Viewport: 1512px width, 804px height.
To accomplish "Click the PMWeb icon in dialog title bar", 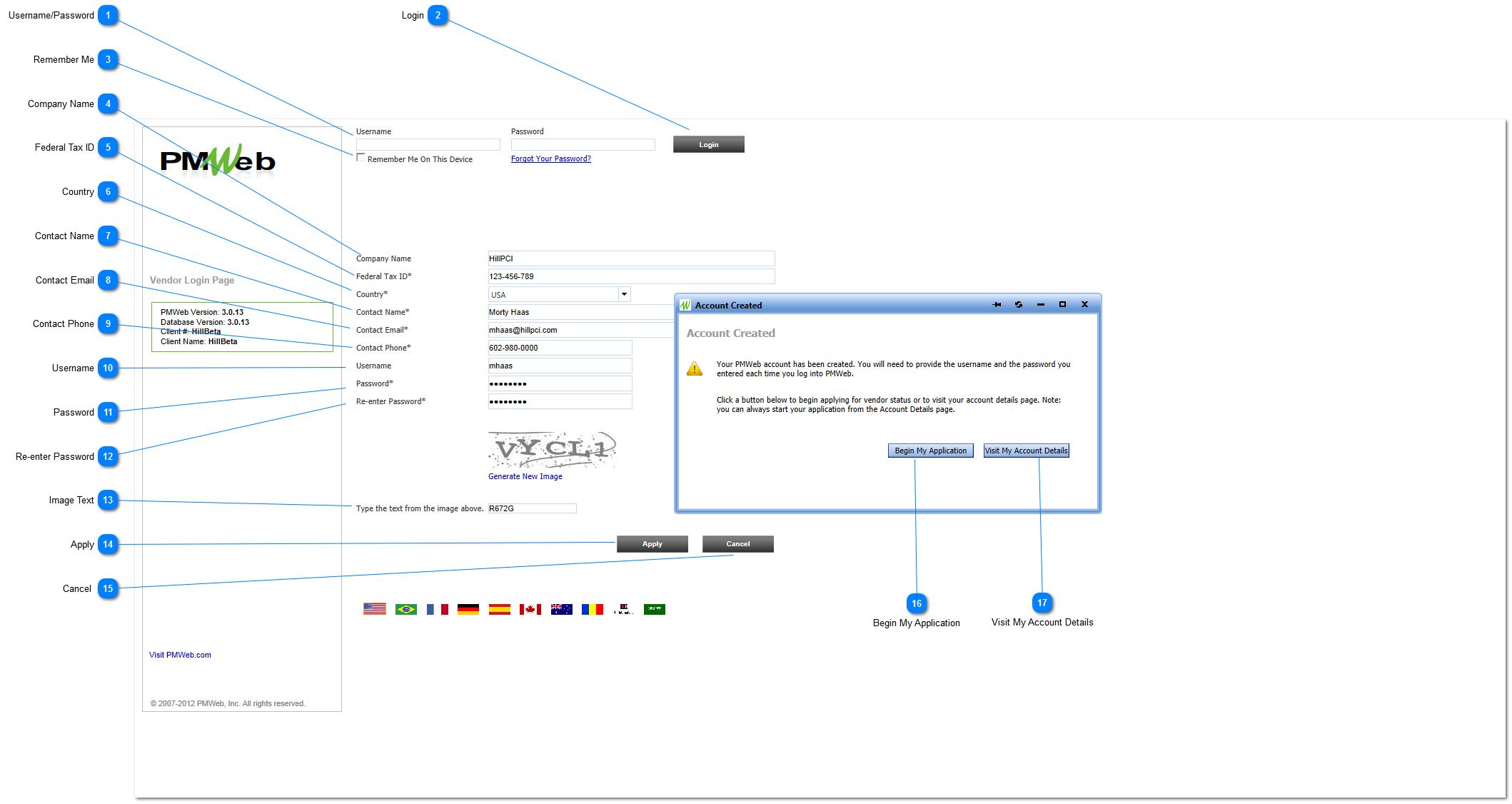I will point(685,305).
